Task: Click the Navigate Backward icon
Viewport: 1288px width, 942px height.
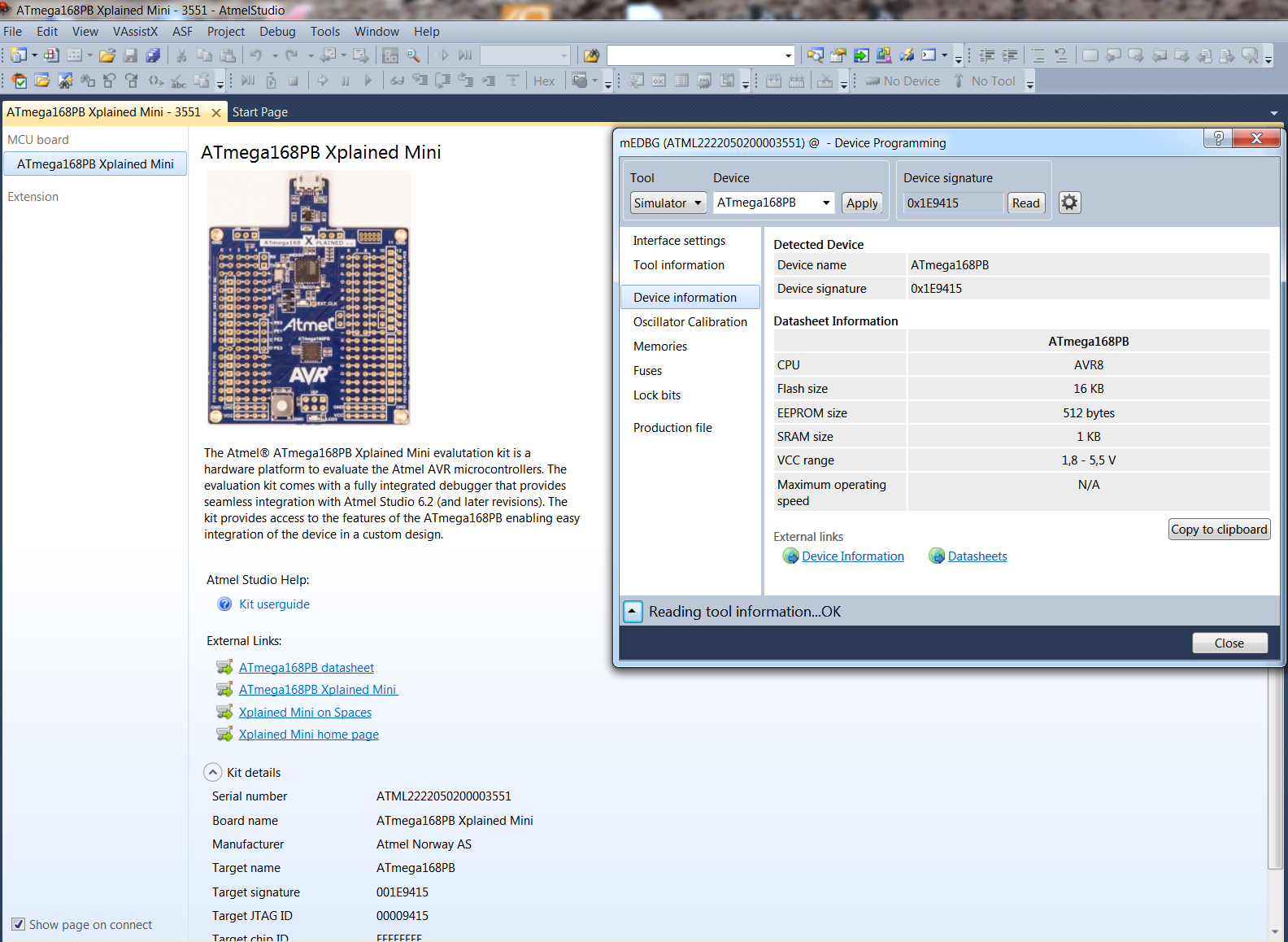Action: coord(329,55)
